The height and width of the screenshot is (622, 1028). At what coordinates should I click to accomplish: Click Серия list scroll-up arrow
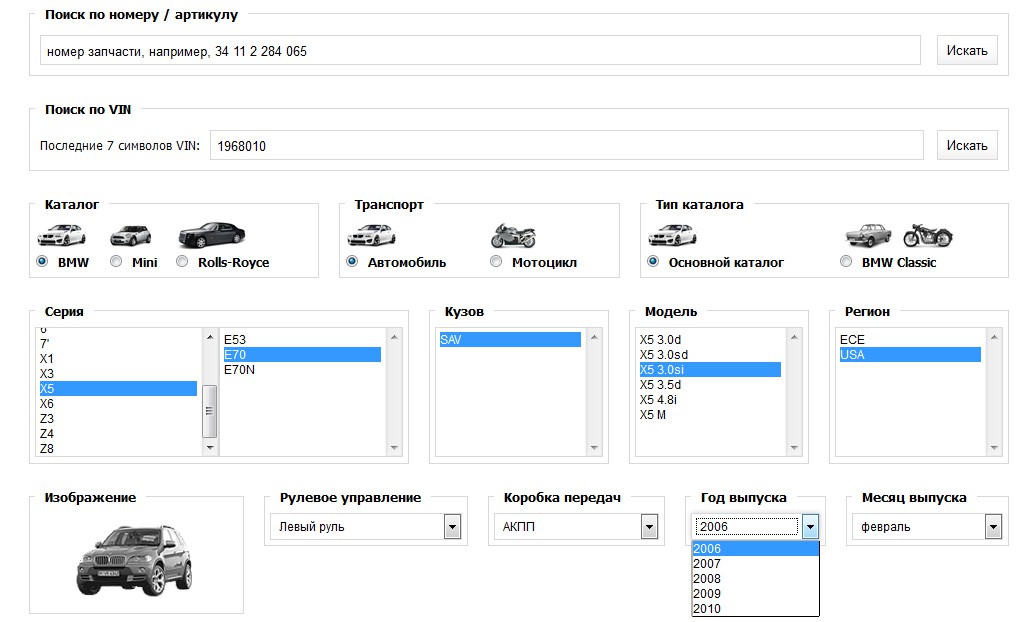coord(210,337)
